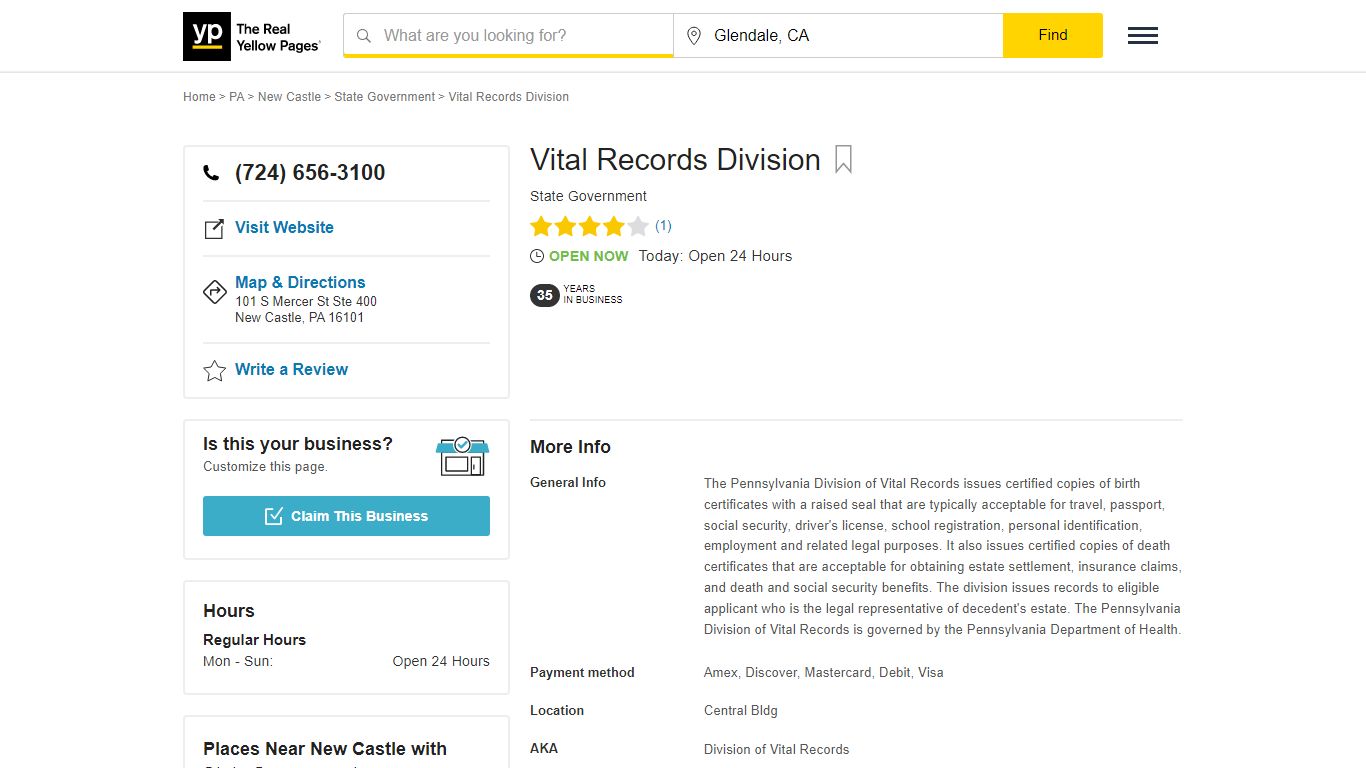
Task: Click Payment method label
Action: pos(582,672)
